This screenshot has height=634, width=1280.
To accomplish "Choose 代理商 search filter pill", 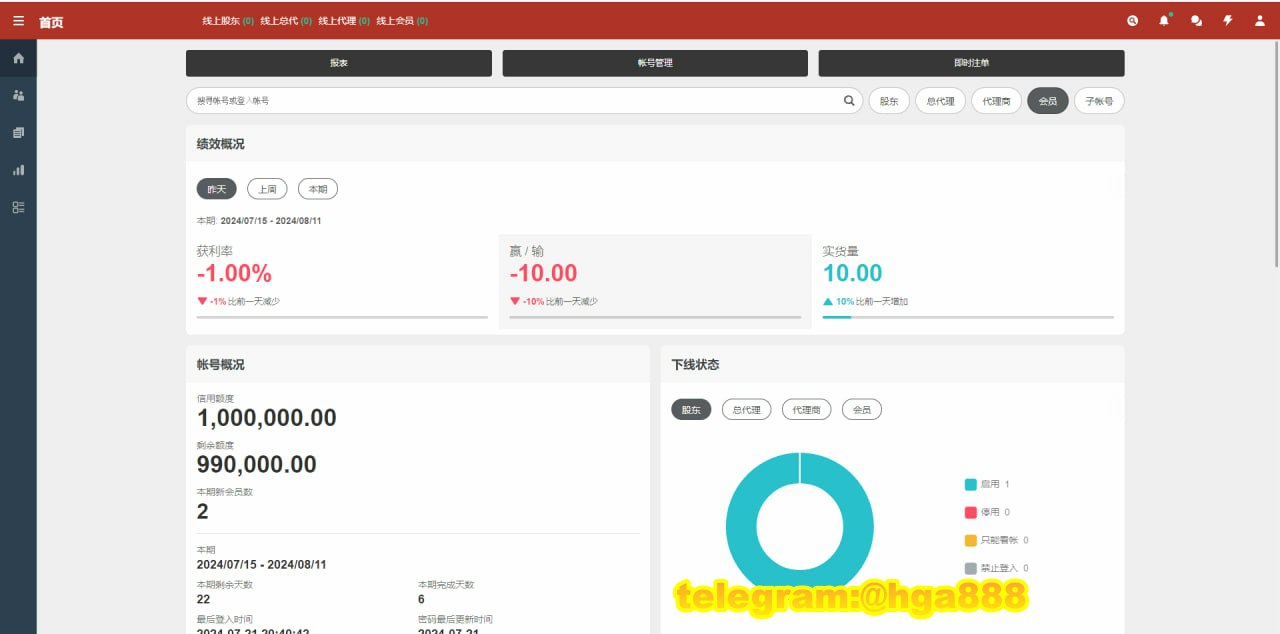I will pos(996,101).
